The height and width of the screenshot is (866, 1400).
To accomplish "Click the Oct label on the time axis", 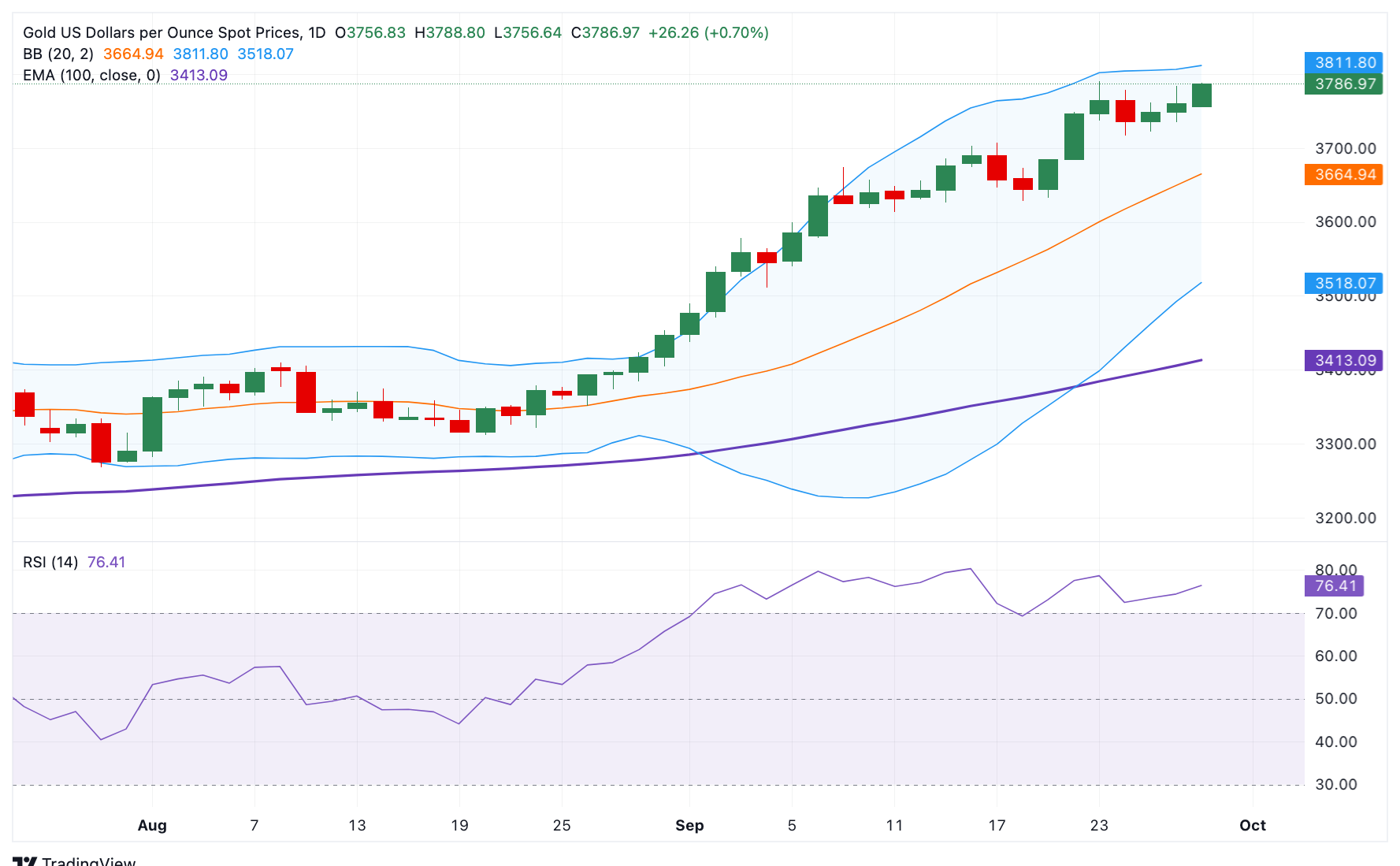I will tap(1252, 825).
